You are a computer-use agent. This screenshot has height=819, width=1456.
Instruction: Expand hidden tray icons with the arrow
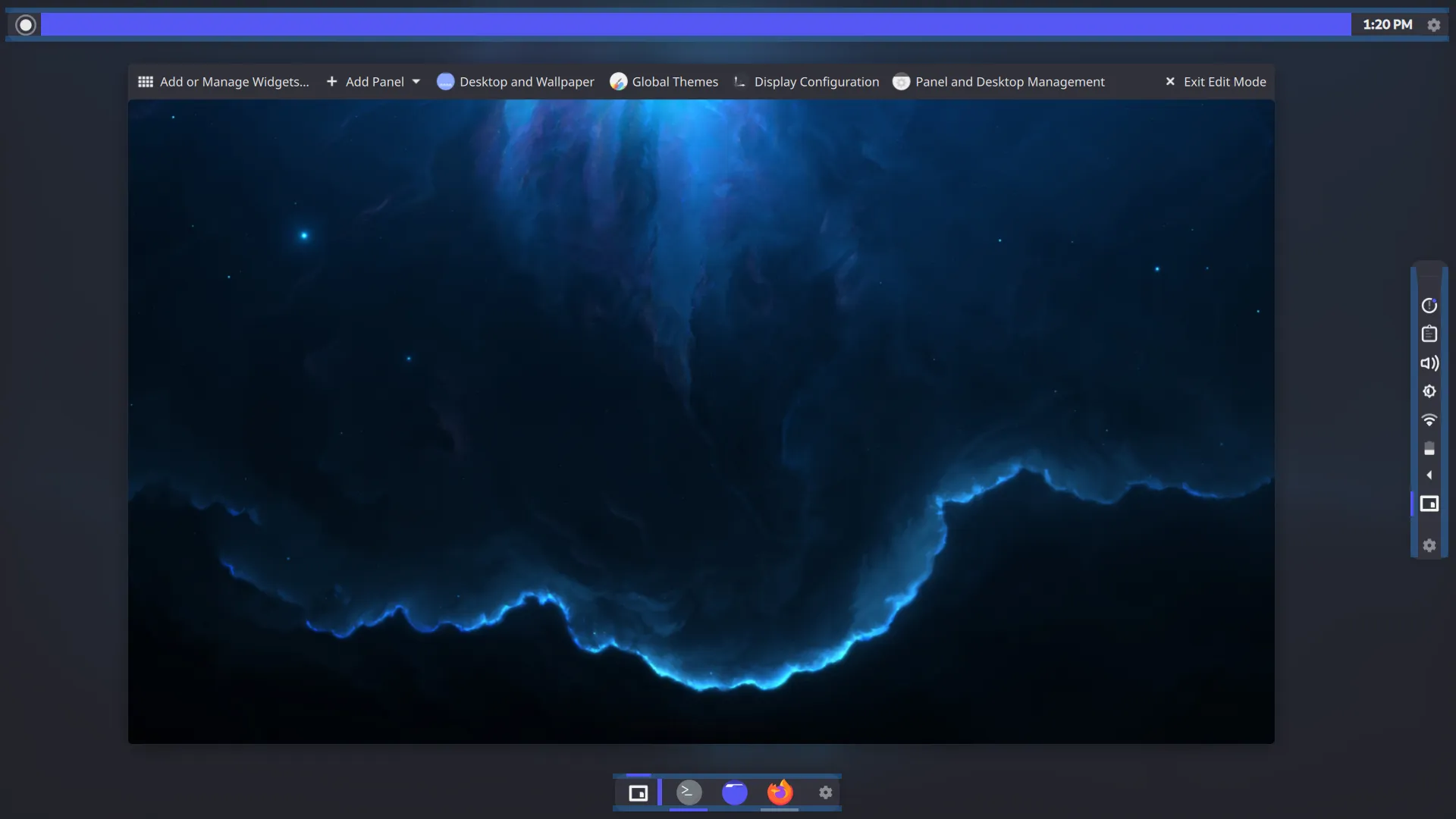coord(1429,475)
